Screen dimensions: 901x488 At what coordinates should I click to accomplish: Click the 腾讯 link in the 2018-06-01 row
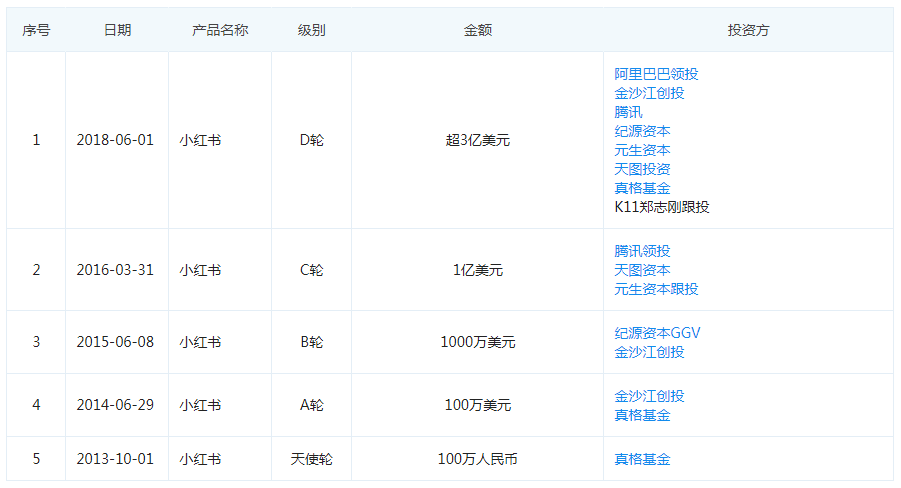(x=628, y=112)
